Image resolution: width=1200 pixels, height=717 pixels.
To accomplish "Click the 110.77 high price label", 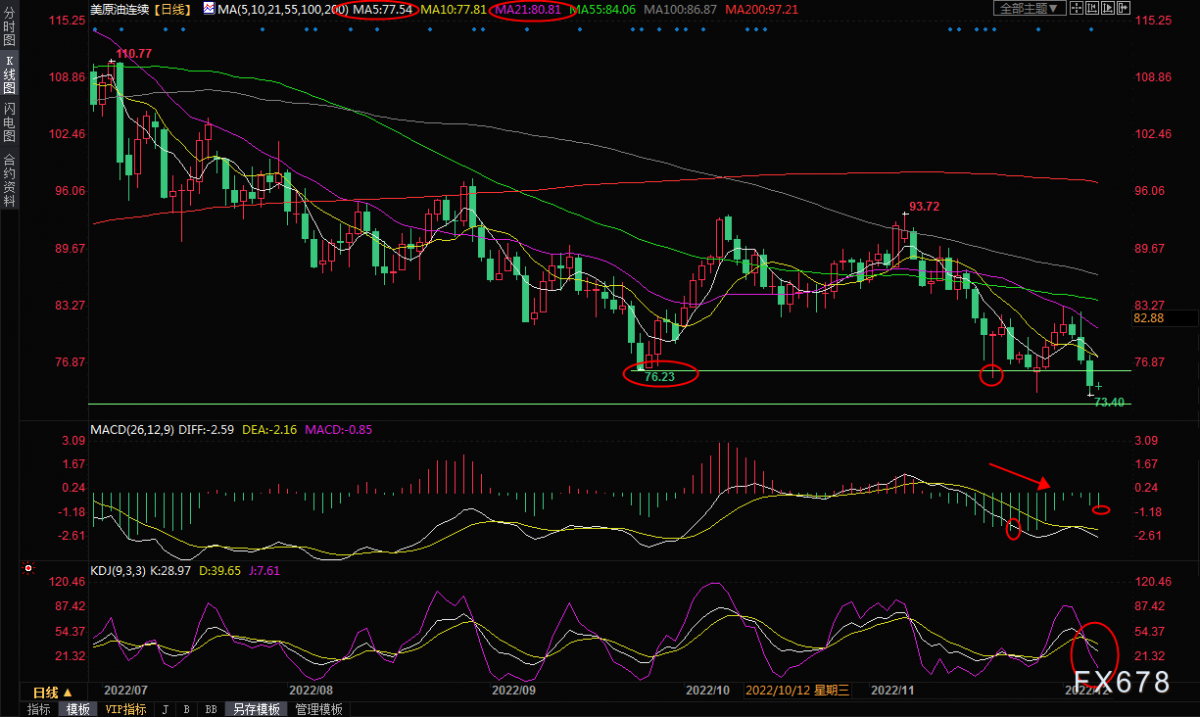I will tap(134, 53).
